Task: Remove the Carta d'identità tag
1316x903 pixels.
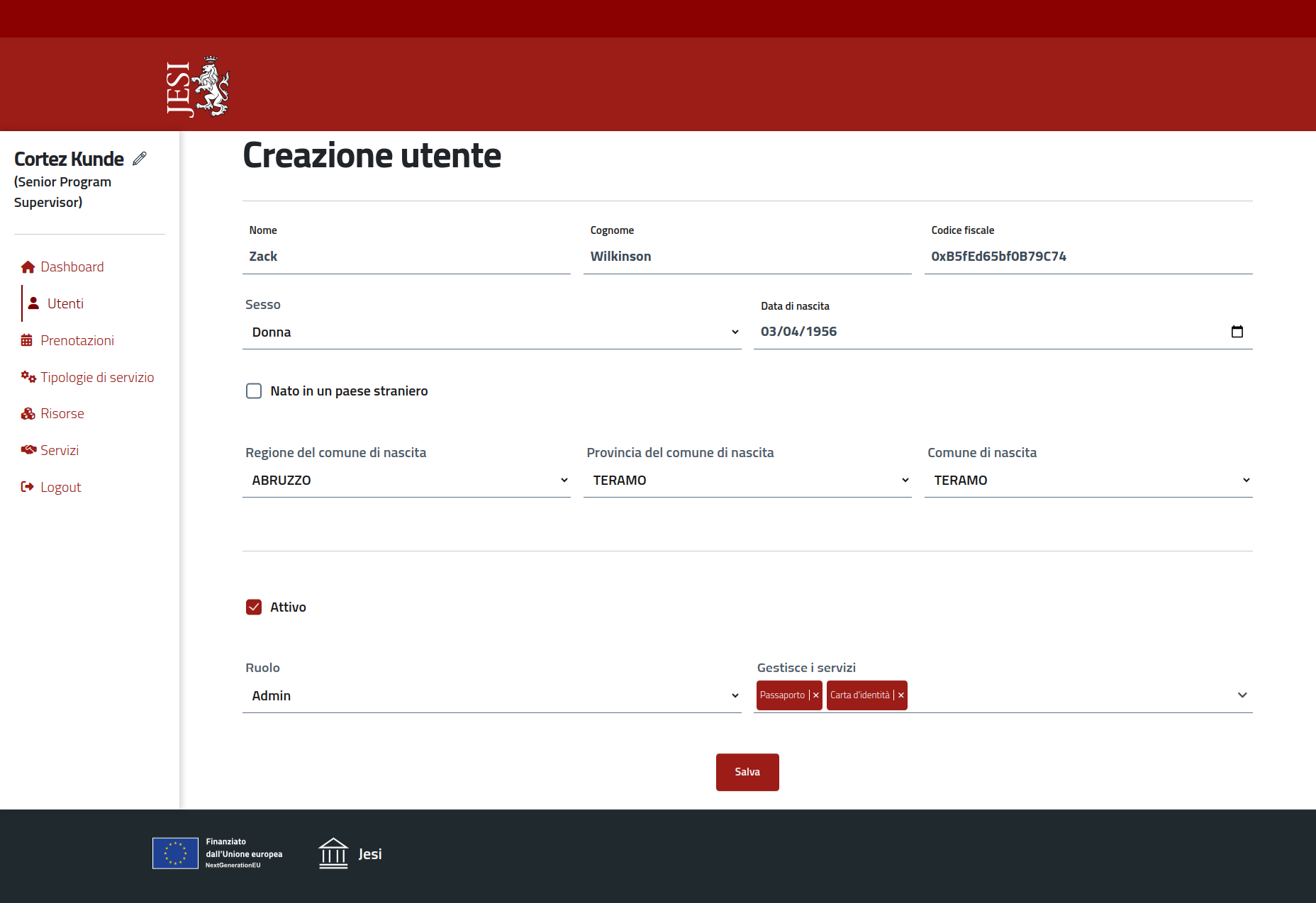Action: tap(900, 695)
